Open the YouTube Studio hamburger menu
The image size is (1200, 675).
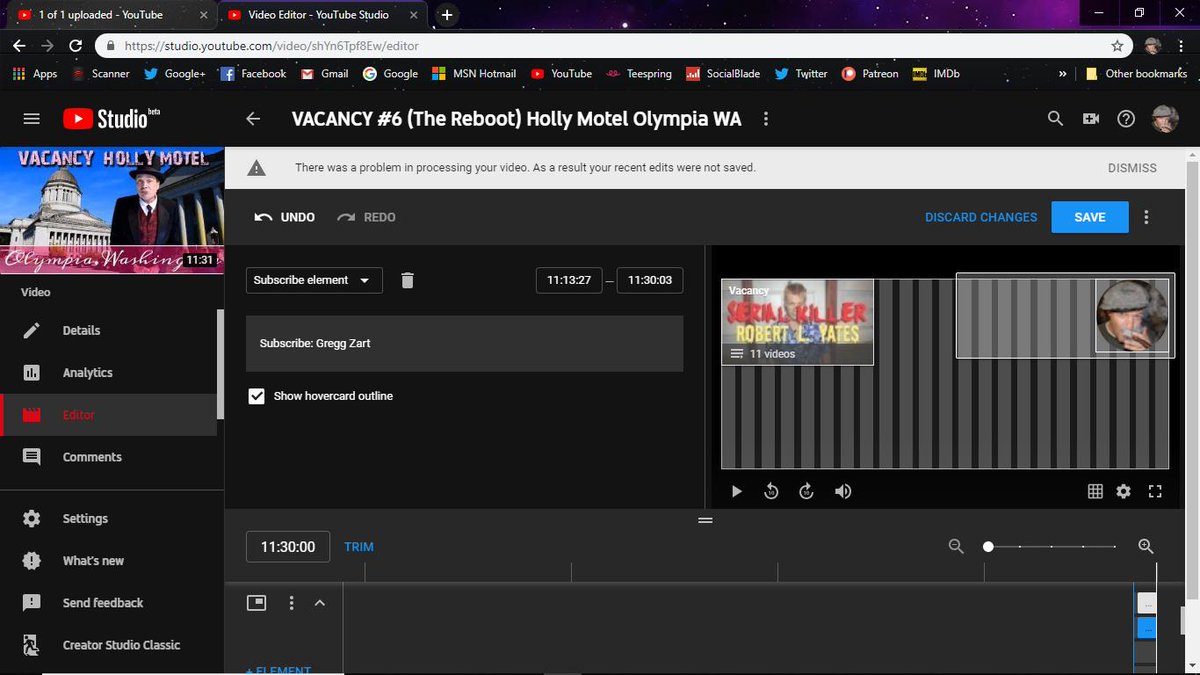pyautogui.click(x=31, y=118)
